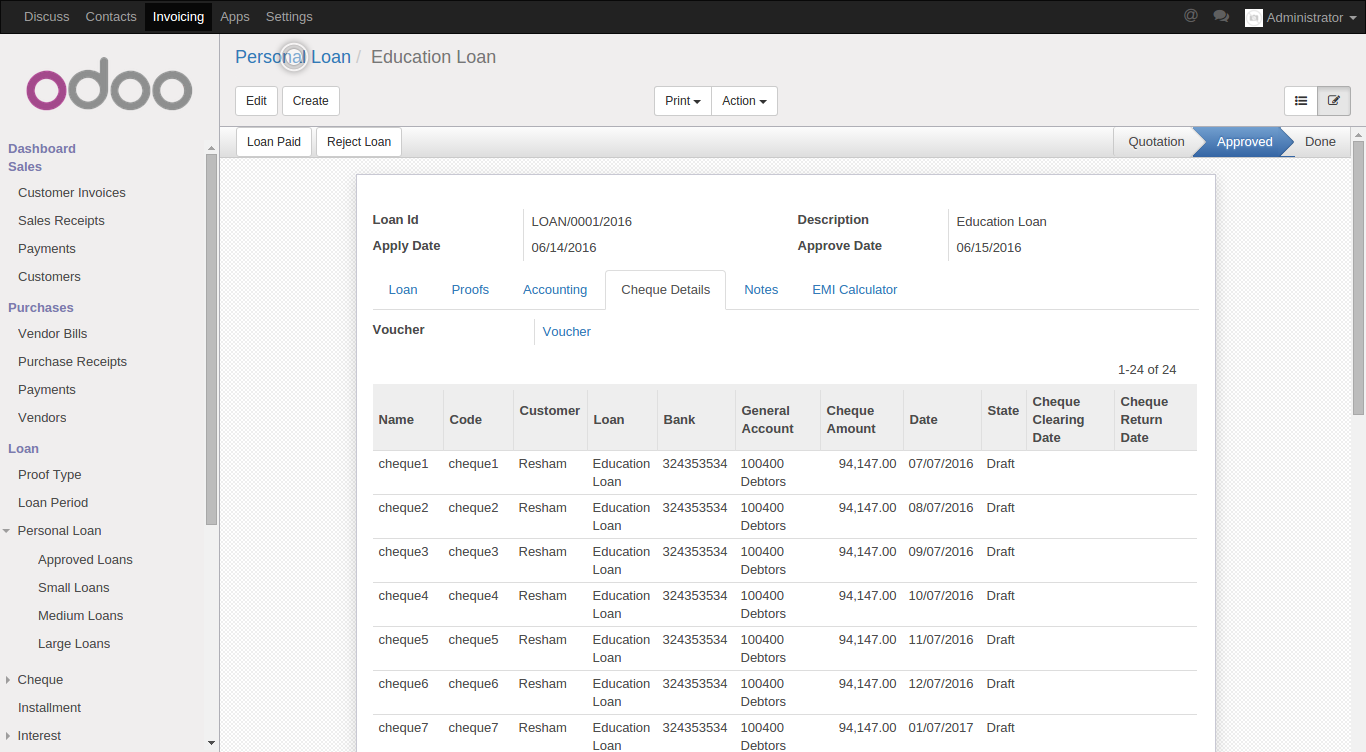Image resolution: width=1366 pixels, height=752 pixels.
Task: Click the Quotation status stage
Action: click(x=1156, y=142)
